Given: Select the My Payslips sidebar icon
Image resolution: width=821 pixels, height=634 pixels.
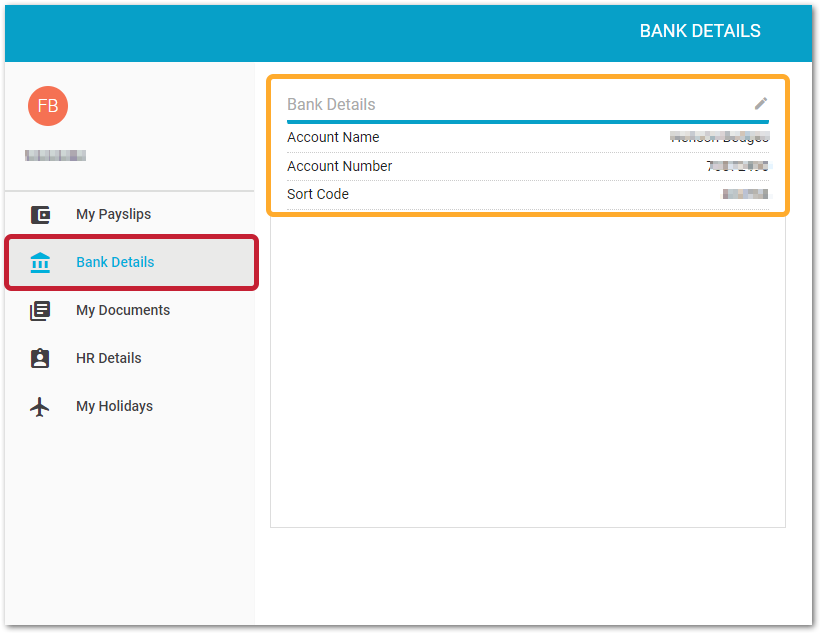Looking at the screenshot, I should (40, 214).
